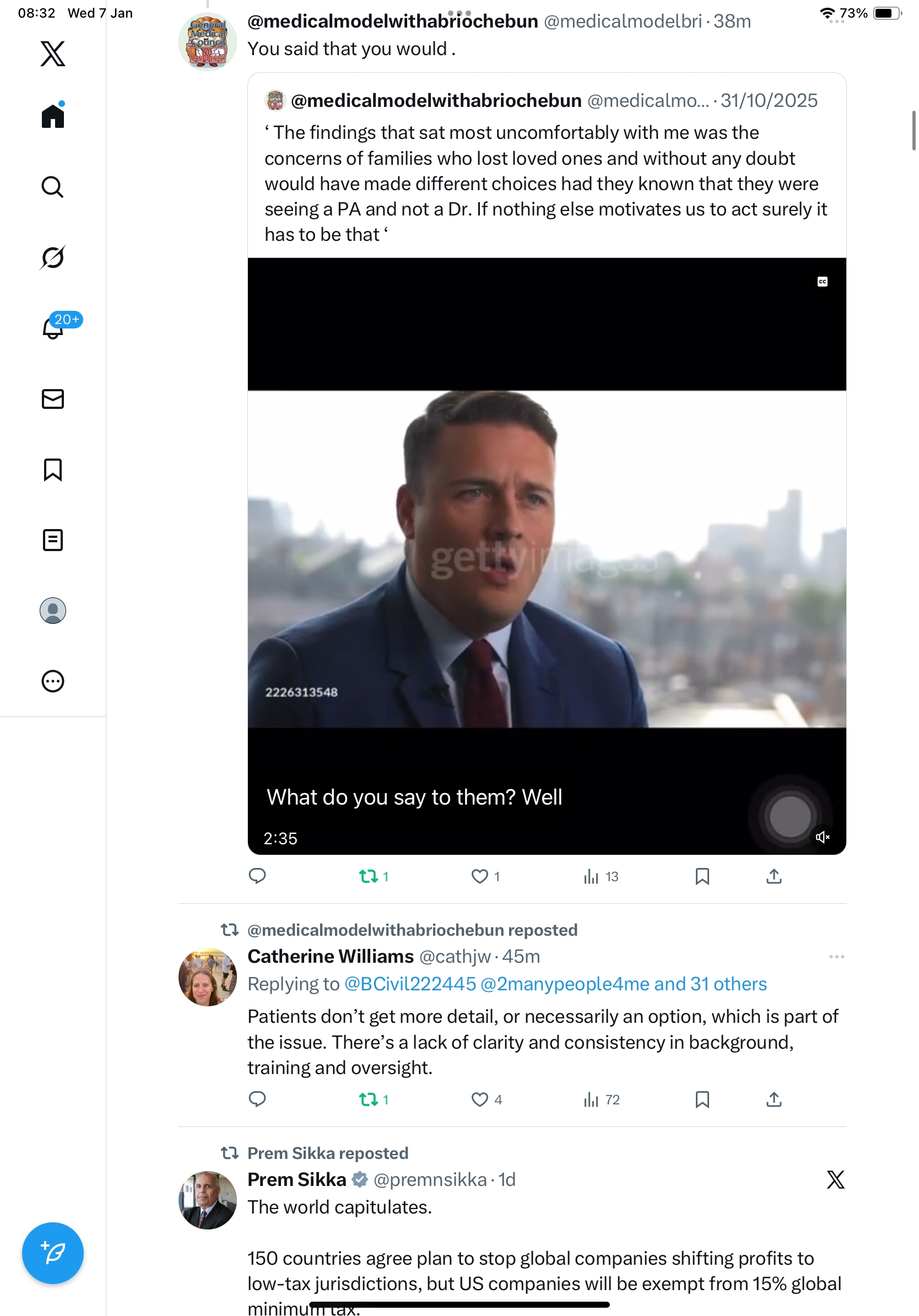
Task: Open the profile avatar in sidebar
Action: (53, 611)
